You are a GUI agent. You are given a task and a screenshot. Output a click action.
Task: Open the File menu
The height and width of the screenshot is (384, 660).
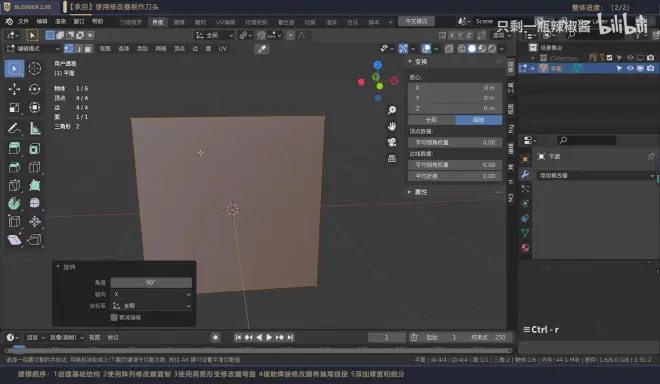click(23, 21)
